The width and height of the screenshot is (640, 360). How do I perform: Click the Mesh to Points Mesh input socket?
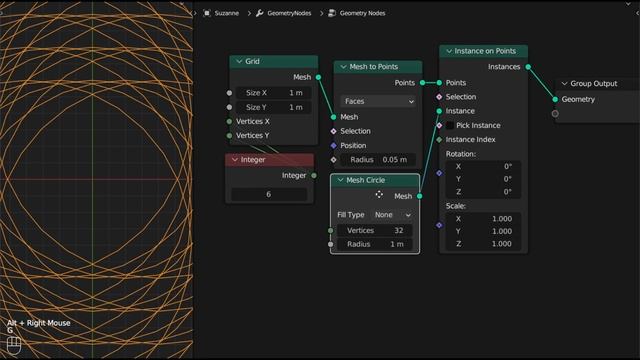click(x=333, y=117)
